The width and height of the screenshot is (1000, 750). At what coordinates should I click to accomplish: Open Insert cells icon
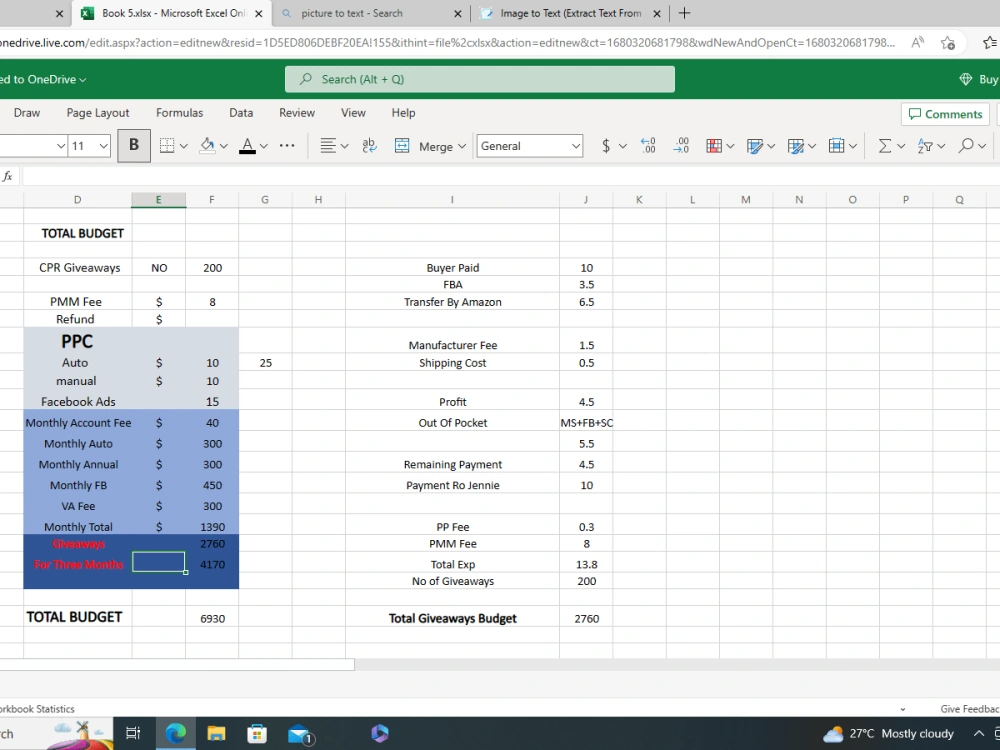point(836,146)
